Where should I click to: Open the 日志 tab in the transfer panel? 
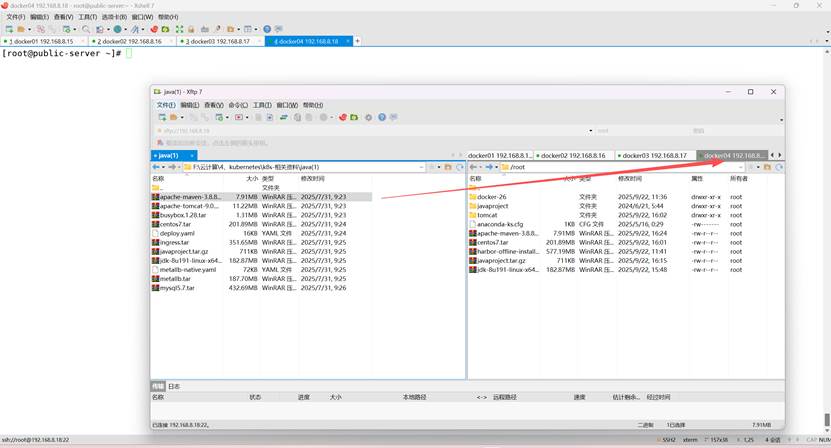pyautogui.click(x=174, y=386)
